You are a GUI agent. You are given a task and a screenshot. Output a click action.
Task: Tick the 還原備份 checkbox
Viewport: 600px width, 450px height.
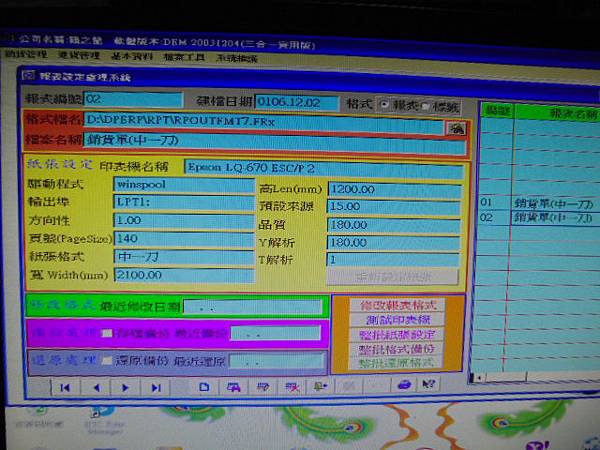coord(108,360)
